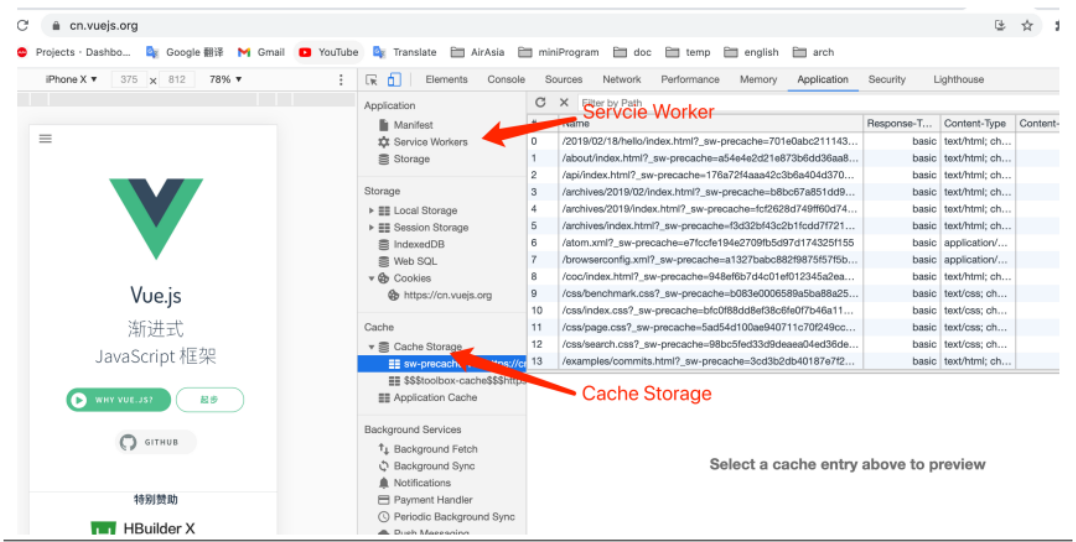The height and width of the screenshot is (542, 1076).
Task: Expand the Session Storage tree node
Action: 371,228
